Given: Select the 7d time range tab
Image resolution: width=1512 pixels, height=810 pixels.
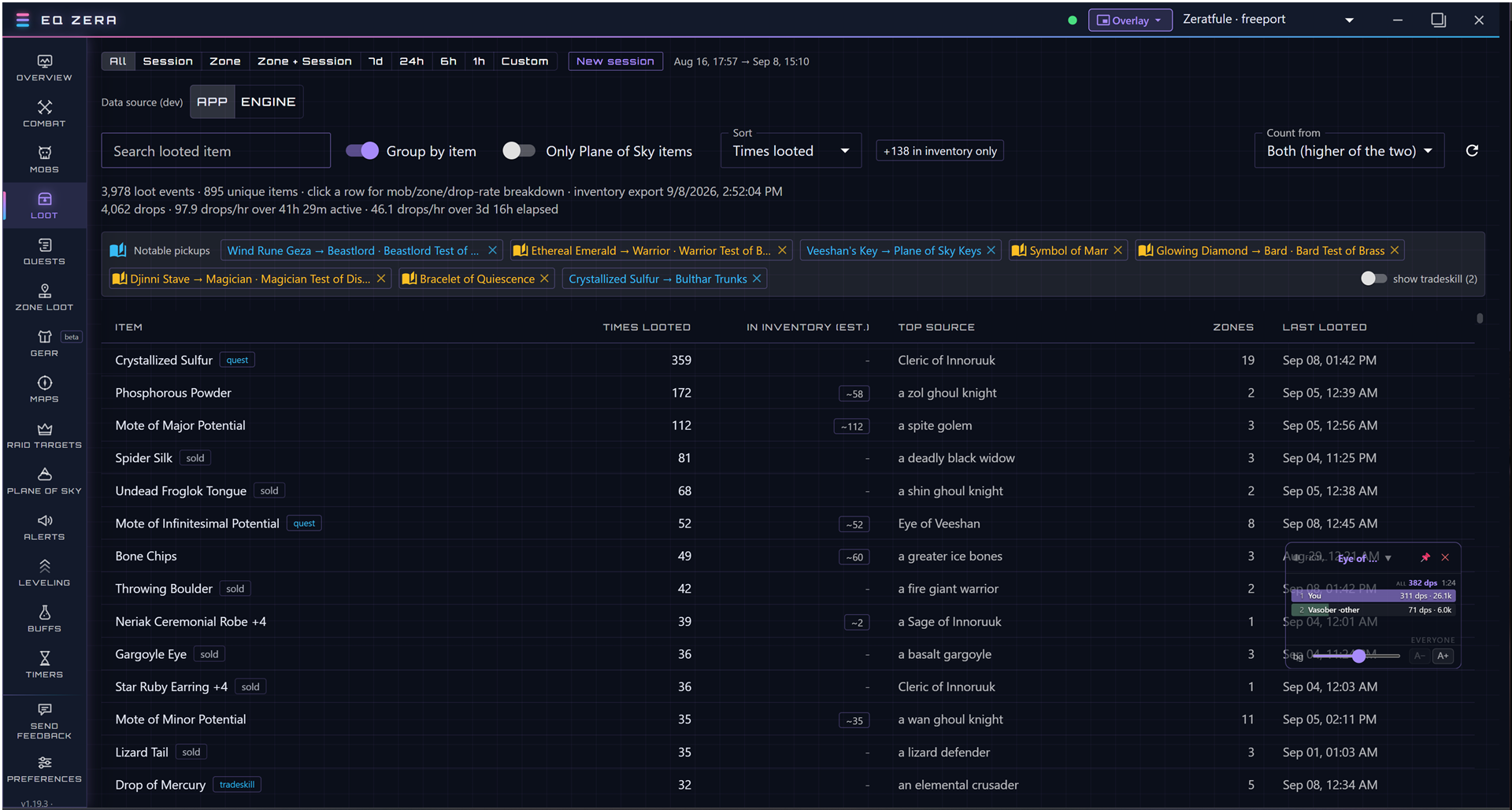Looking at the screenshot, I should pyautogui.click(x=376, y=61).
